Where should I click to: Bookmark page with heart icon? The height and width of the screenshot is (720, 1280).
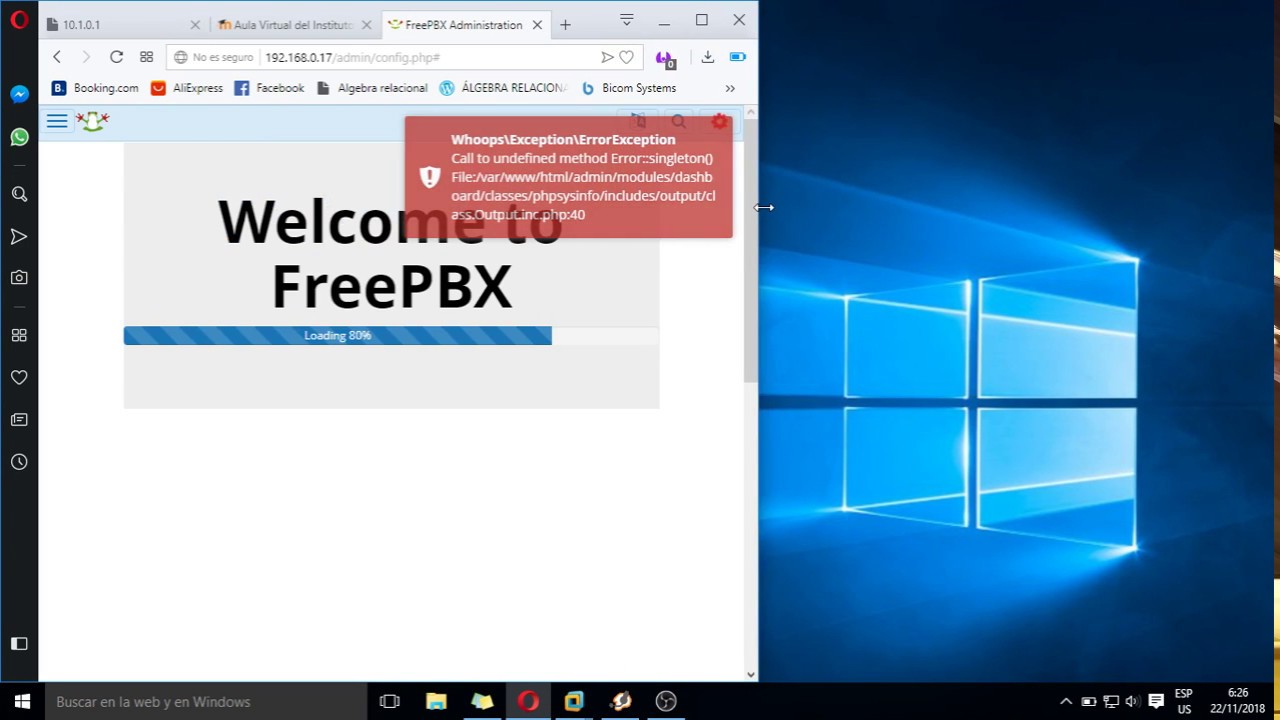click(x=626, y=57)
